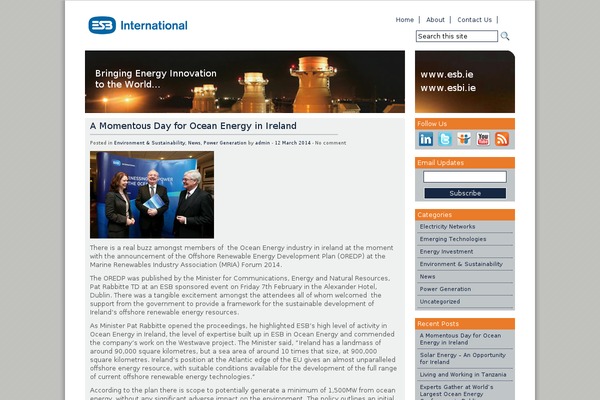The width and height of the screenshot is (600, 400).
Task: Select Energy Investment category
Action: pos(446,251)
